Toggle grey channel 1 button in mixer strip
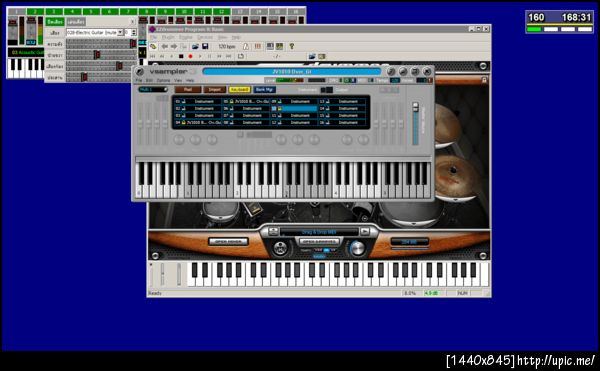 [16, 12]
